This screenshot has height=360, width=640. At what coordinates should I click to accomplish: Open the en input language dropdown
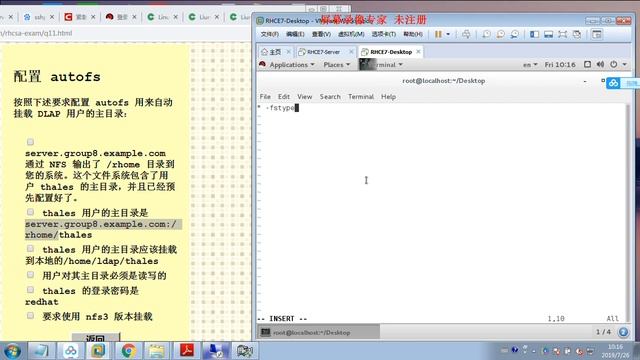[530, 65]
